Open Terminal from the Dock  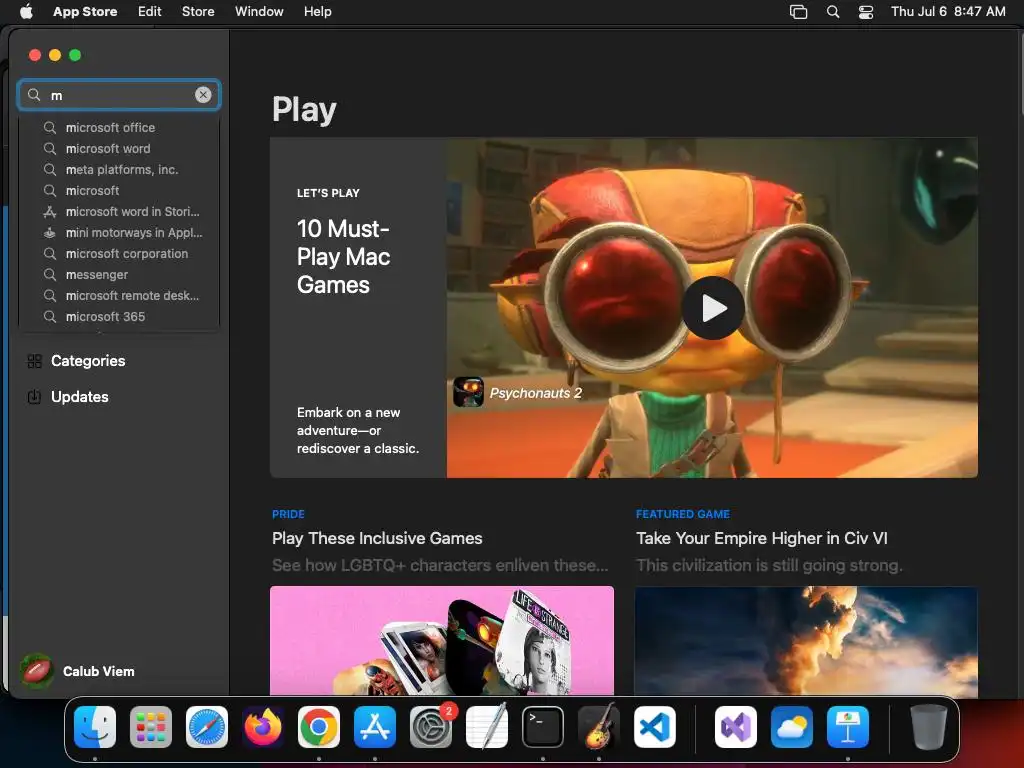coord(543,726)
